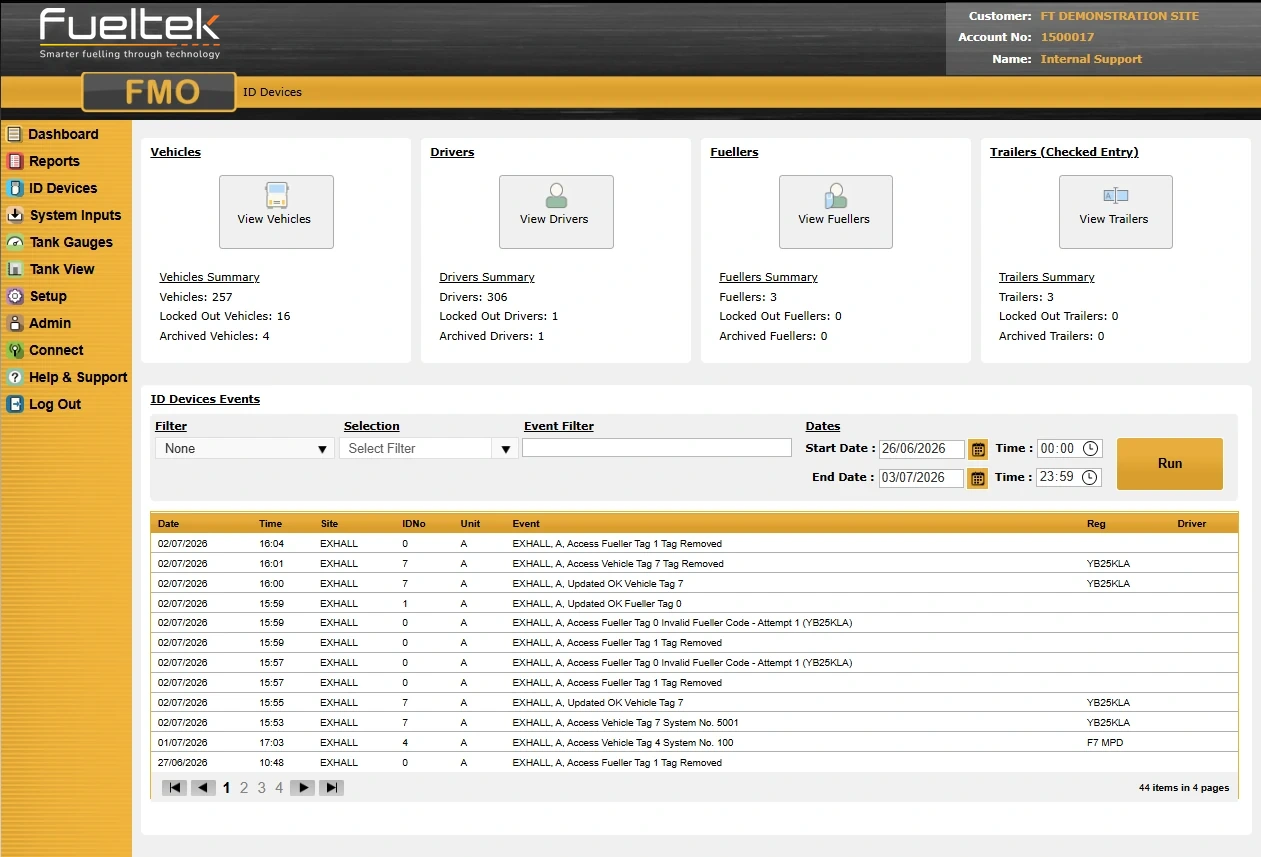Screen dimensions: 1261x857
Task: Select the 'Updated OK Fueller Tag 0' event row
Action: (694, 603)
